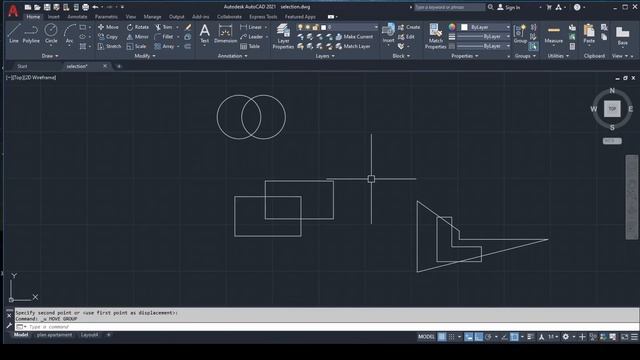This screenshot has height=360, width=640.
Task: Expand the Layers panel
Action: pos(325,56)
